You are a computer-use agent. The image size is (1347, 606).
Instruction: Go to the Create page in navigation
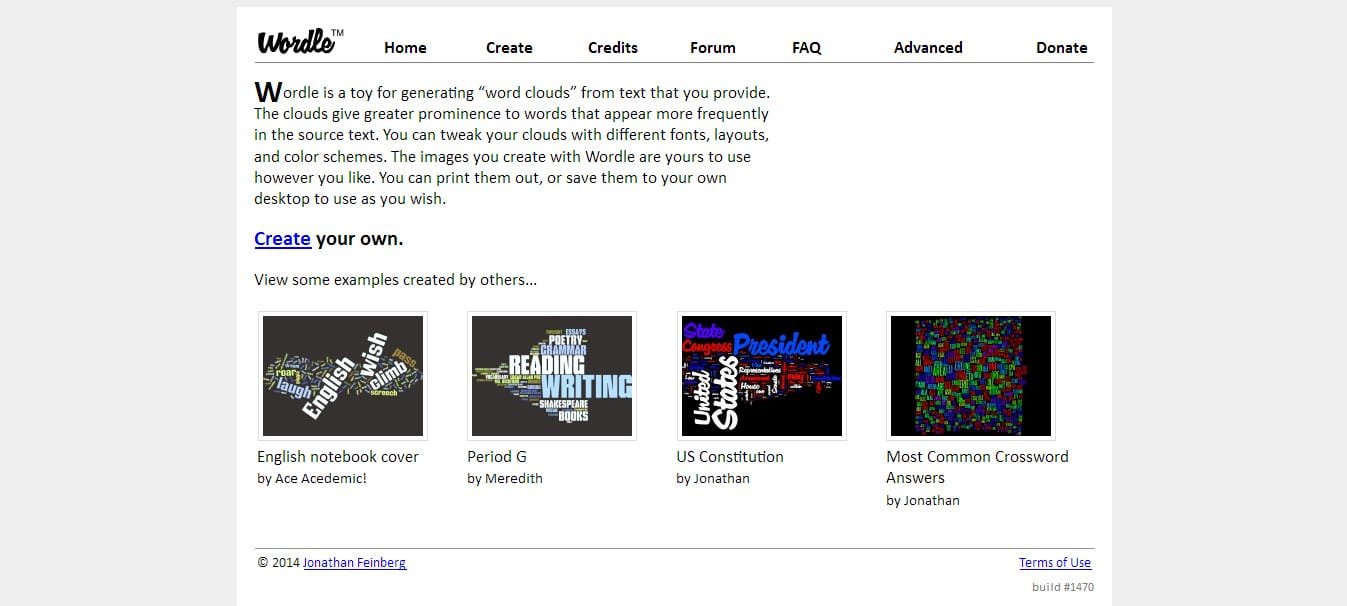509,48
